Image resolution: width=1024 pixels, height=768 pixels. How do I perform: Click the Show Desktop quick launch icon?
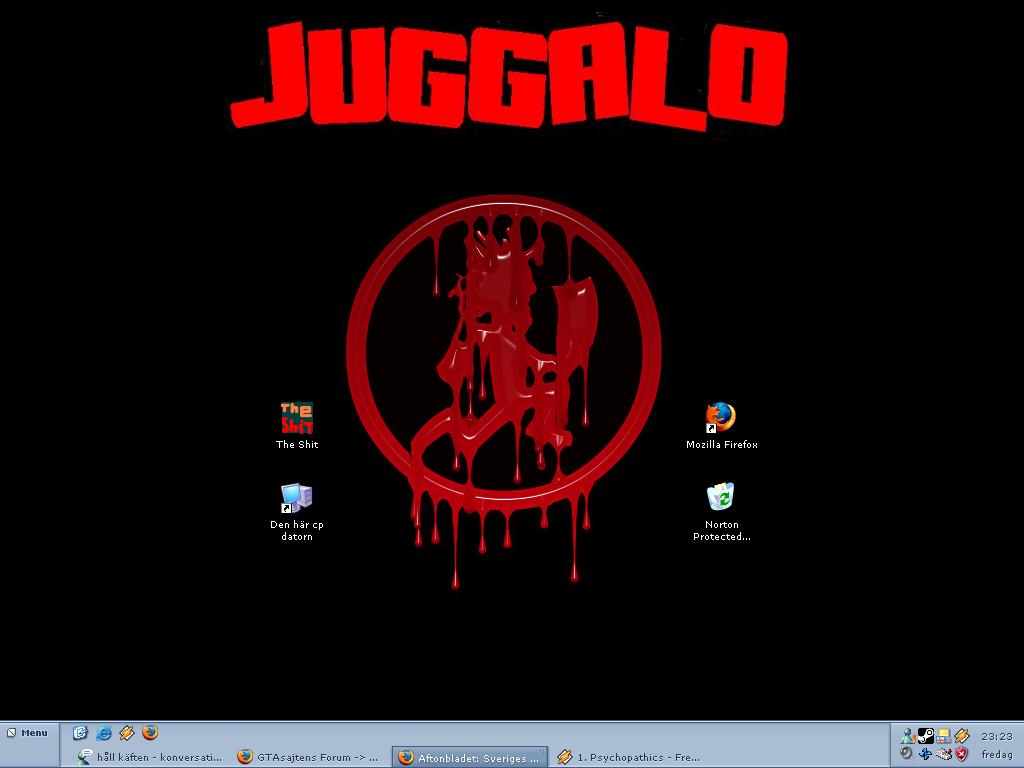[x=80, y=733]
